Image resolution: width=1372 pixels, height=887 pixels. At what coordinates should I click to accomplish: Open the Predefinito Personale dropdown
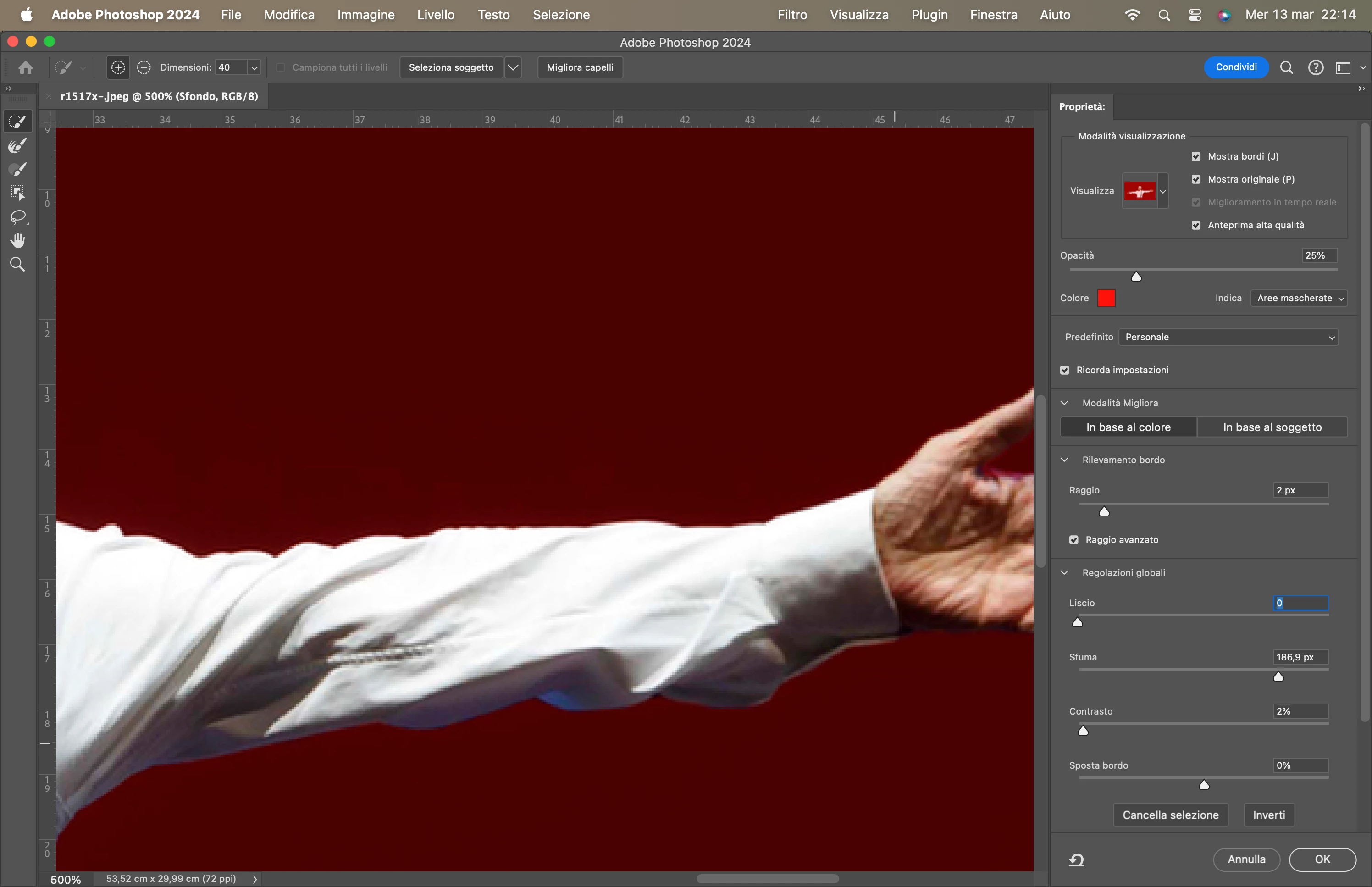[x=1228, y=338]
